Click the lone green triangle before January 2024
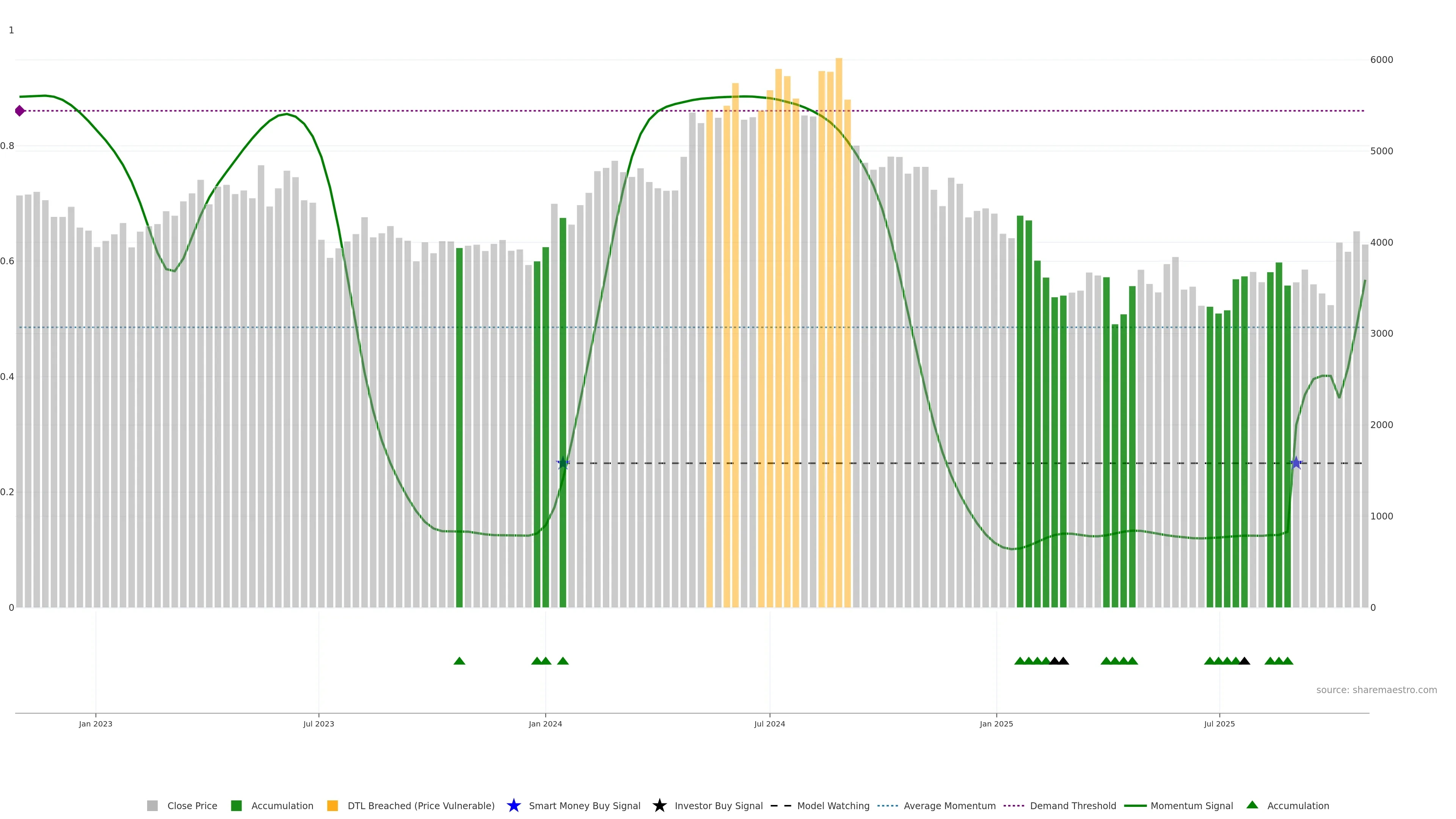This screenshot has width=1456, height=819. click(459, 661)
